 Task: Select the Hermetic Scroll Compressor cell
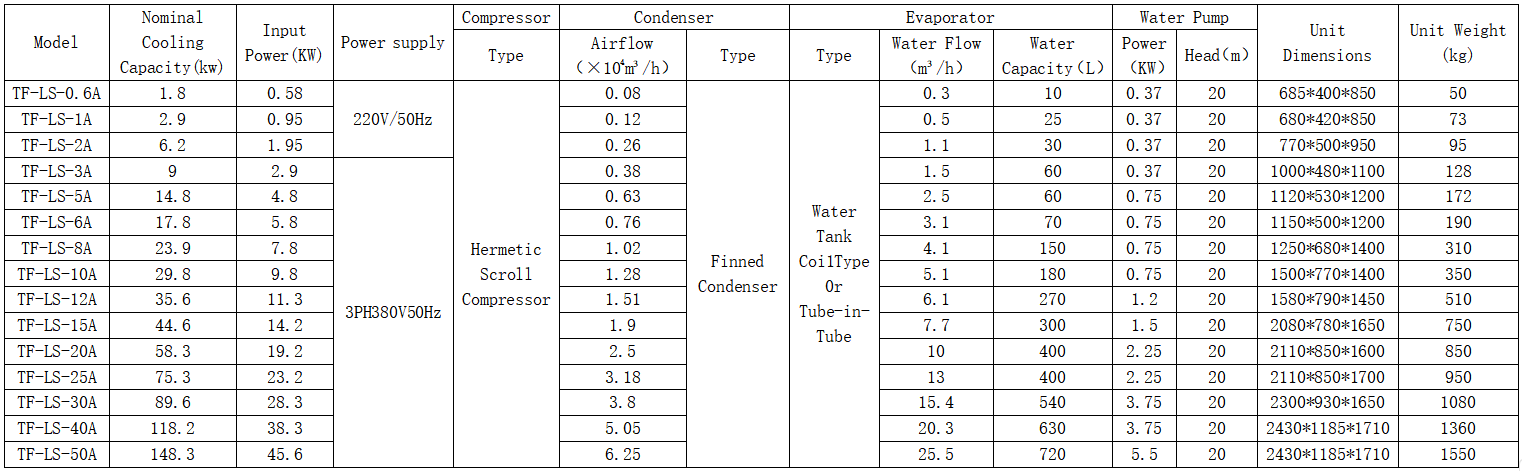point(506,274)
